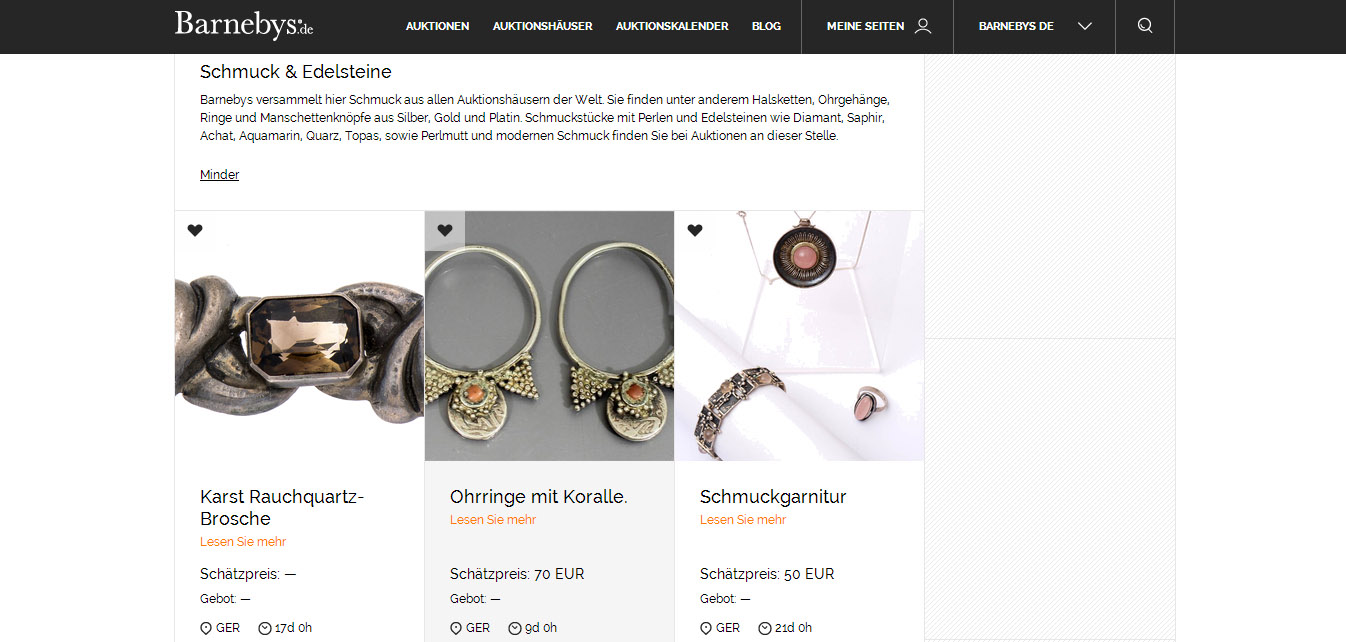The height and width of the screenshot is (642, 1346).
Task: Click clock icon next to 21d 0h
Action: tap(765, 628)
